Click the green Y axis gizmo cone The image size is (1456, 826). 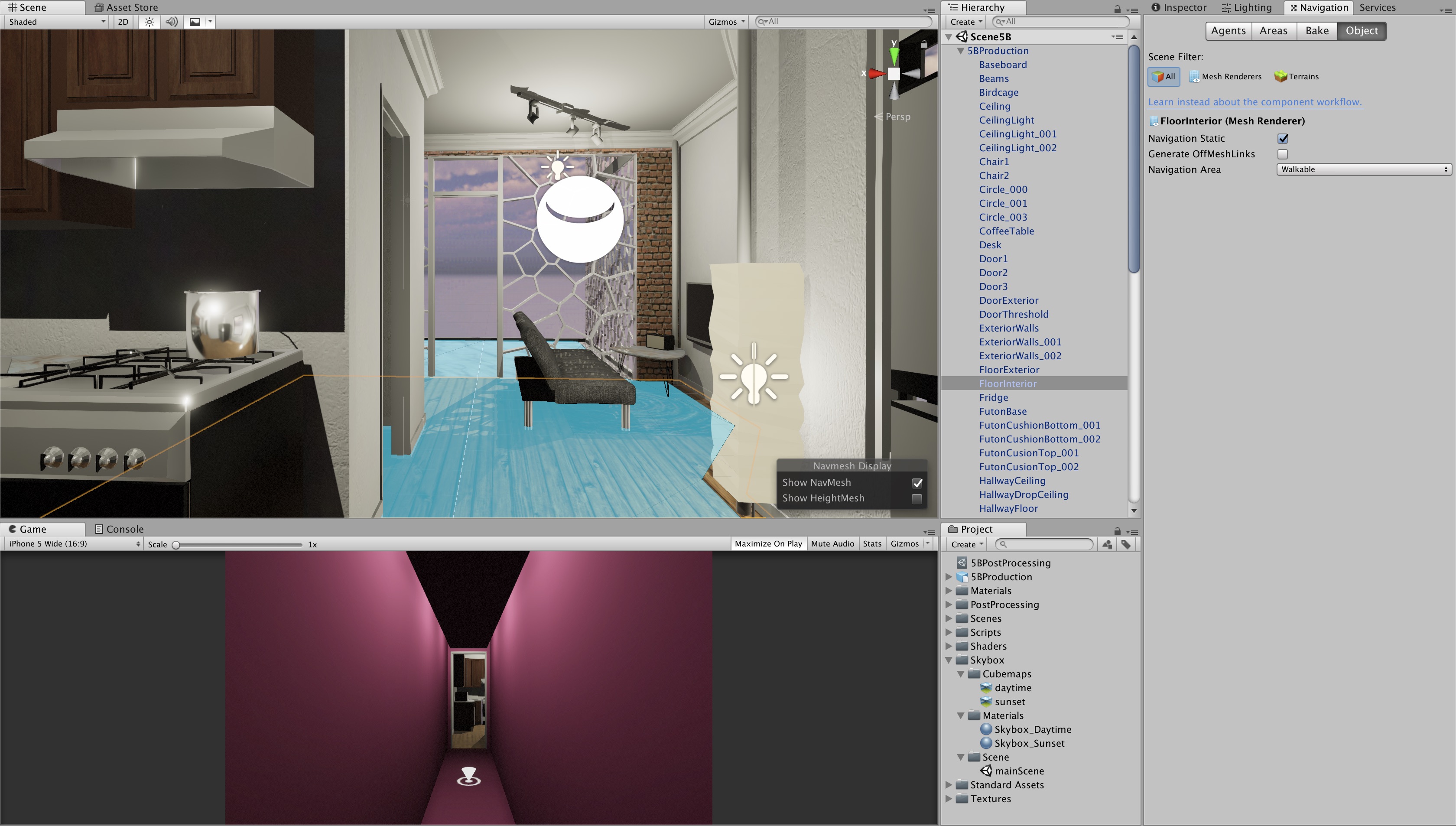894,55
